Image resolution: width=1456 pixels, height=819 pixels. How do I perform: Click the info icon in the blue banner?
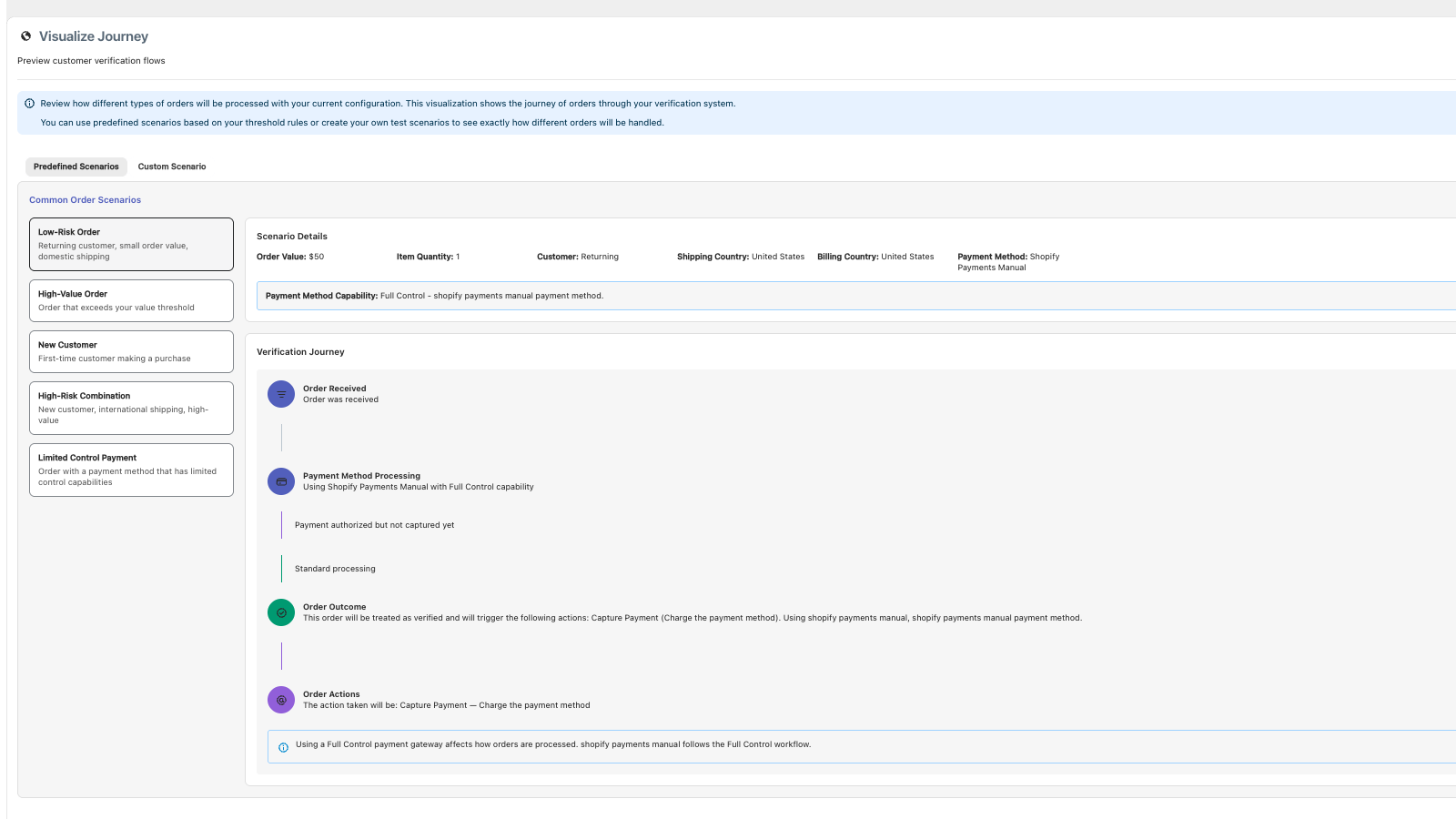pyautogui.click(x=29, y=104)
